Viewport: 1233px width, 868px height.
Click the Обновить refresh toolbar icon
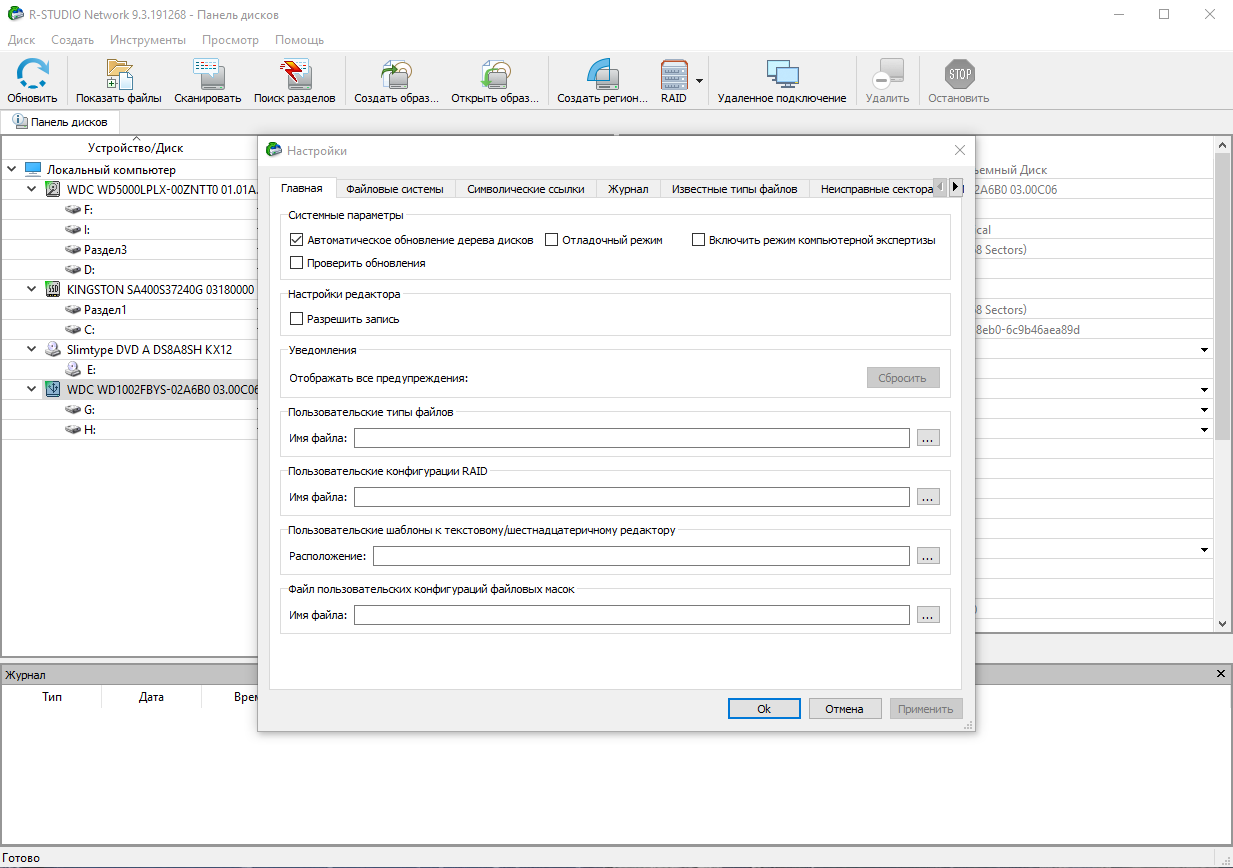[x=32, y=81]
